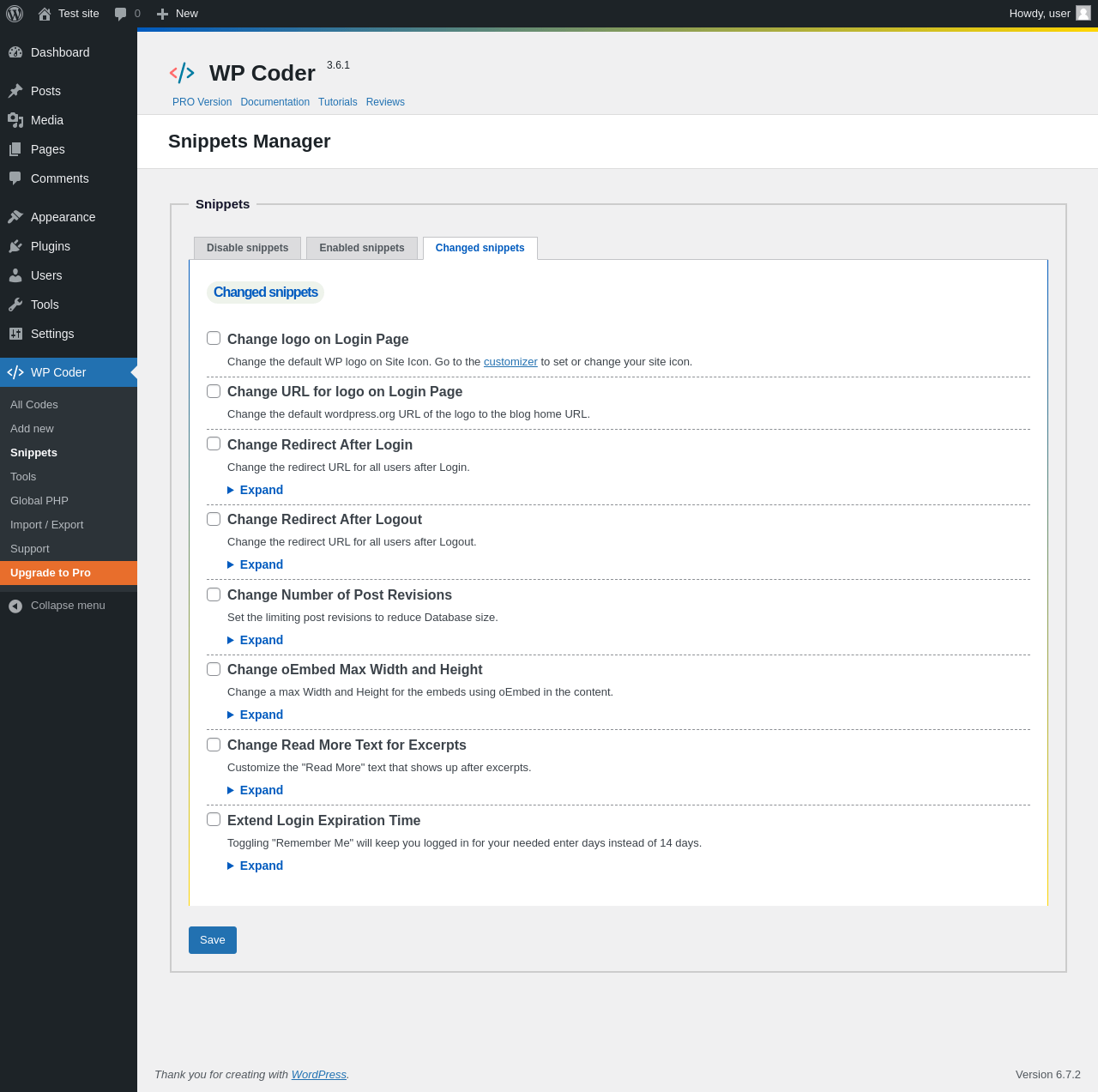Click the WP Coder code icon in sidebar

[x=15, y=372]
